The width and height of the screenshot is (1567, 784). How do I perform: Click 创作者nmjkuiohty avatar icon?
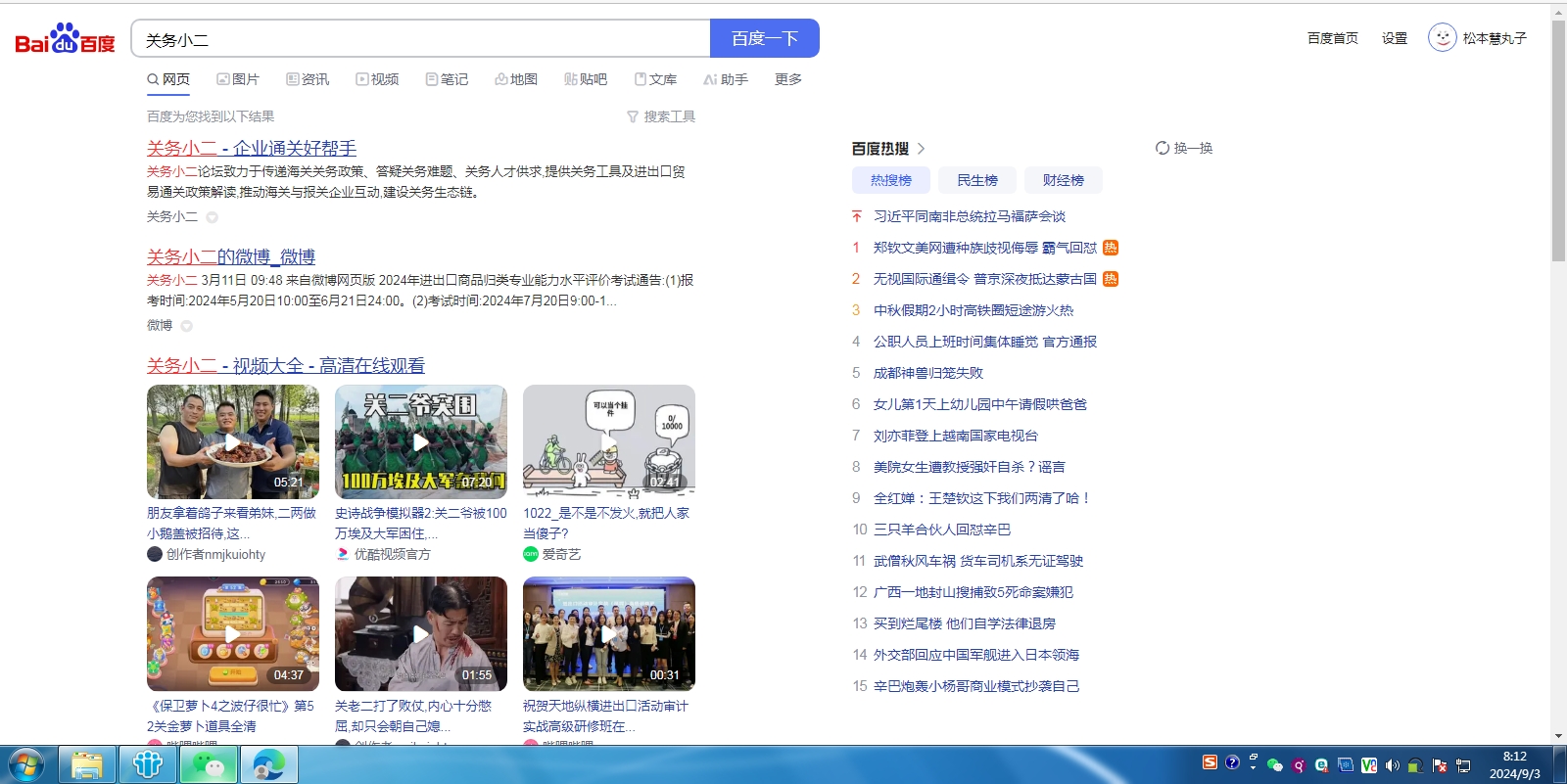click(x=155, y=554)
